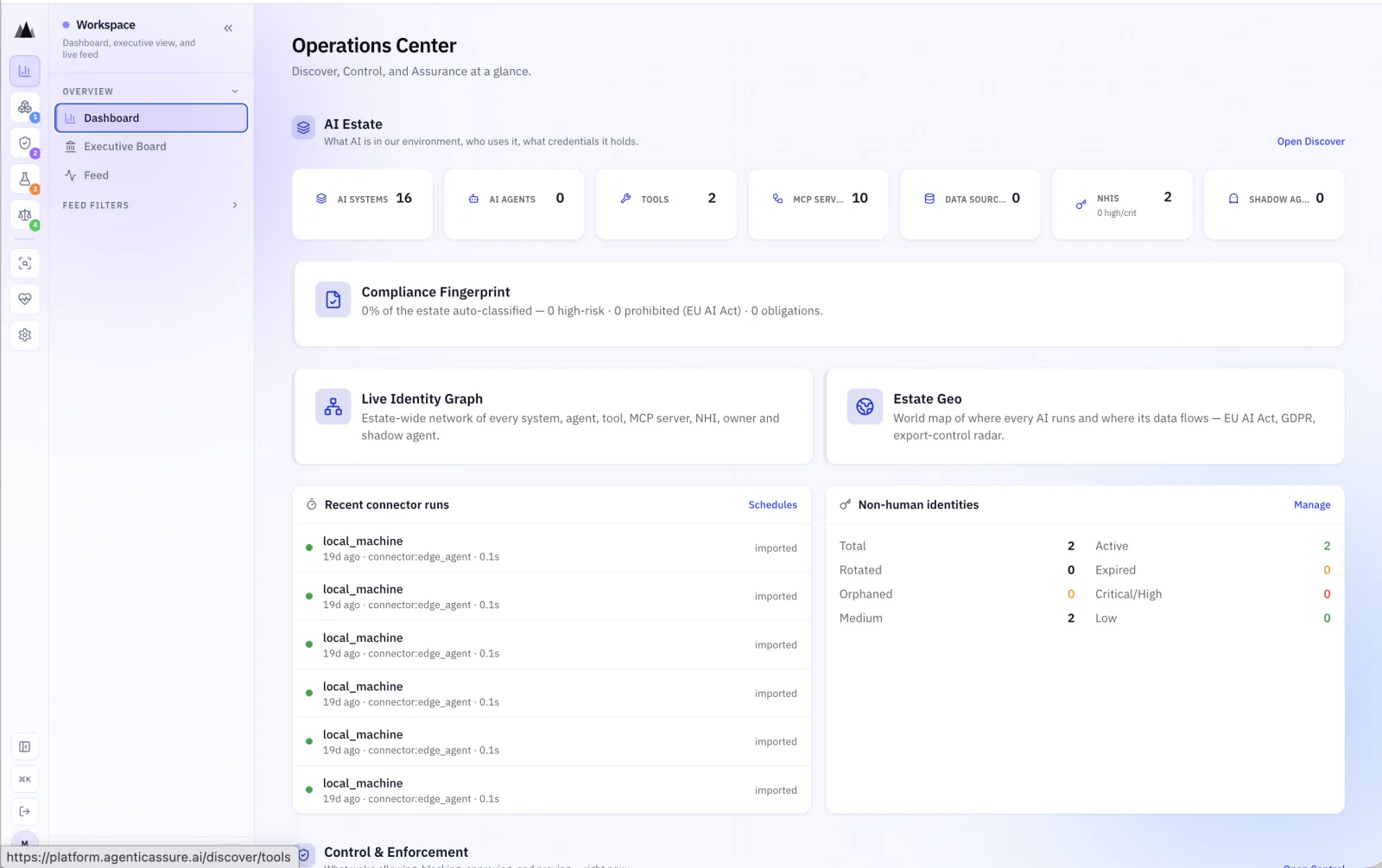This screenshot has height=868, width=1382.
Task: Open the user avatar M
Action: point(25,842)
